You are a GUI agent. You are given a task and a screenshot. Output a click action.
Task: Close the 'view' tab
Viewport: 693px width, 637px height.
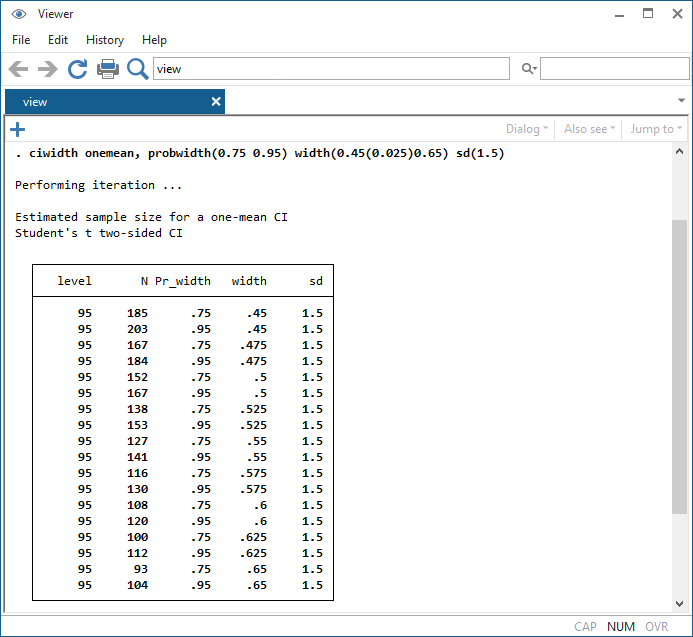[216, 102]
